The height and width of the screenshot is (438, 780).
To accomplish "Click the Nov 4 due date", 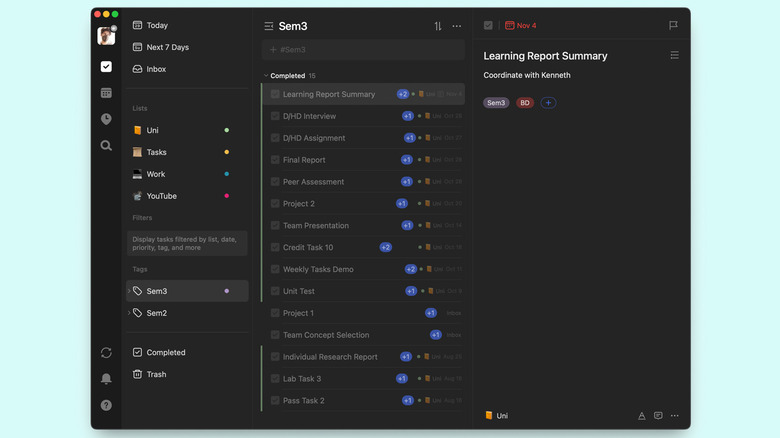I will (x=521, y=26).
